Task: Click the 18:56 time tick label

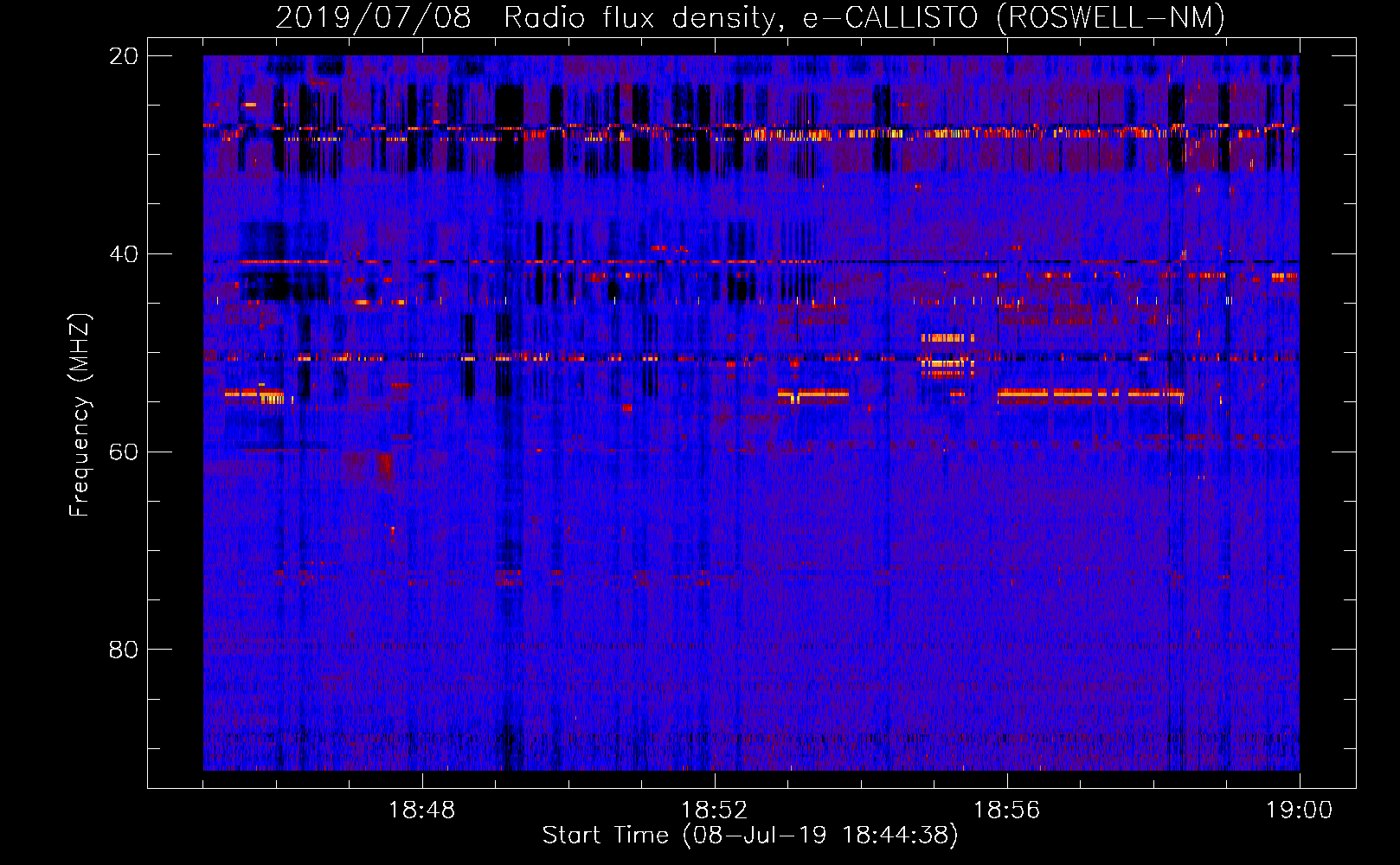Action: pos(1006,811)
